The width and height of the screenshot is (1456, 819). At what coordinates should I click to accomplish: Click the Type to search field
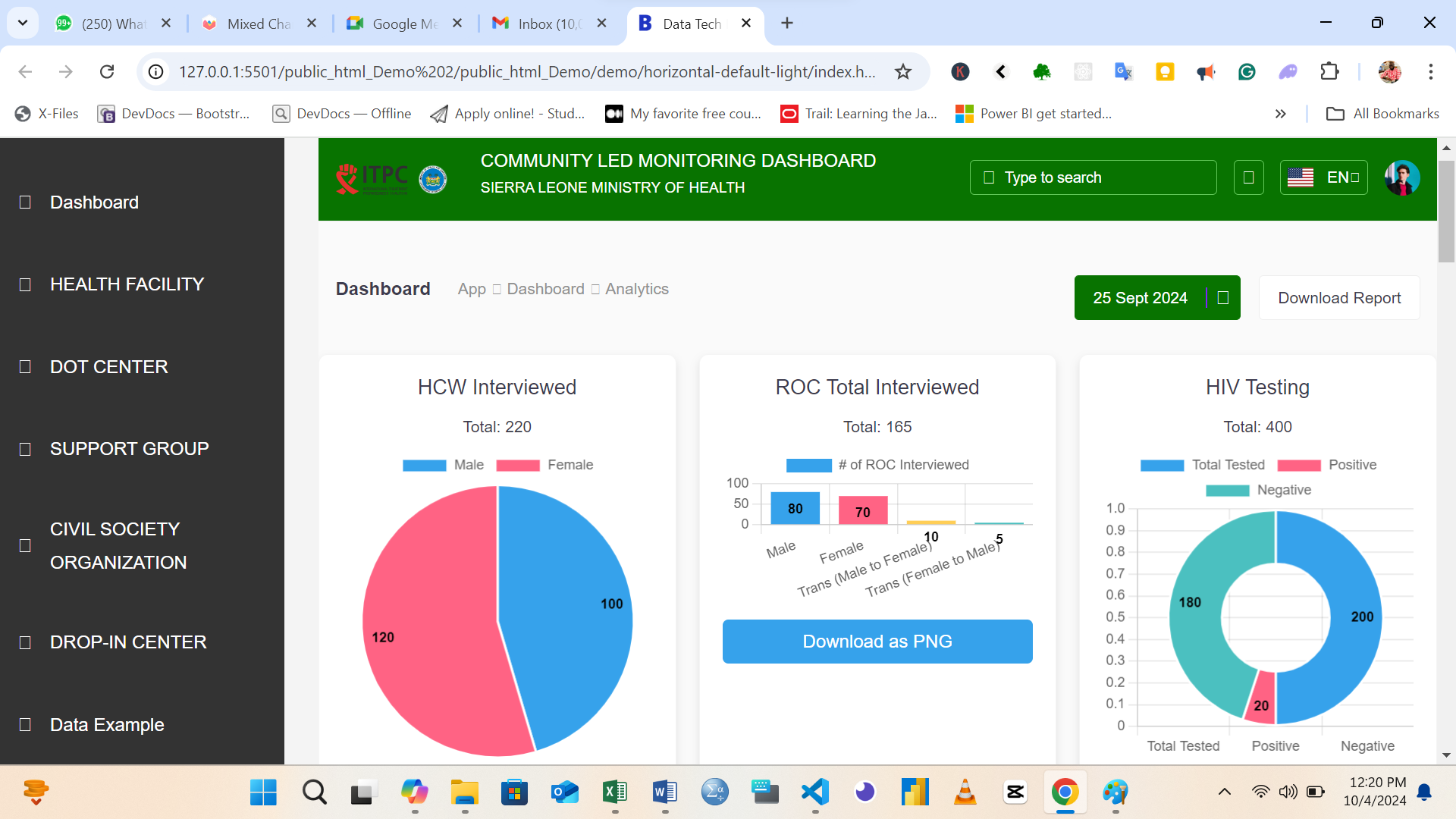pos(1093,178)
